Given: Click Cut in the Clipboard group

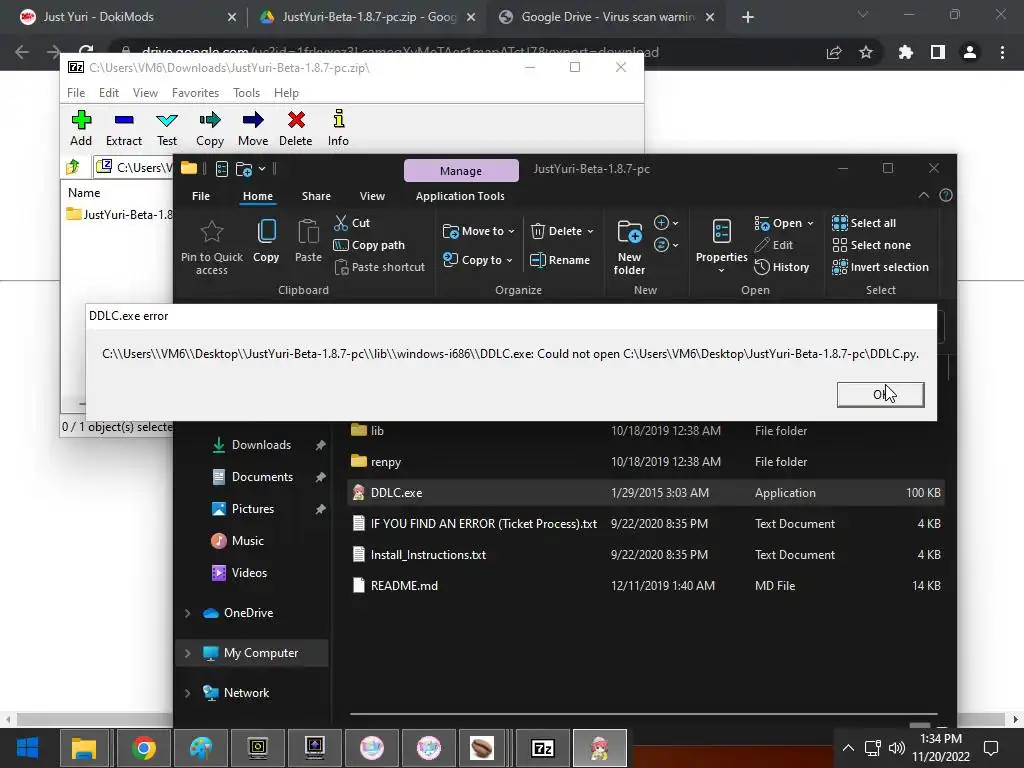Looking at the screenshot, I should click(x=352, y=223).
